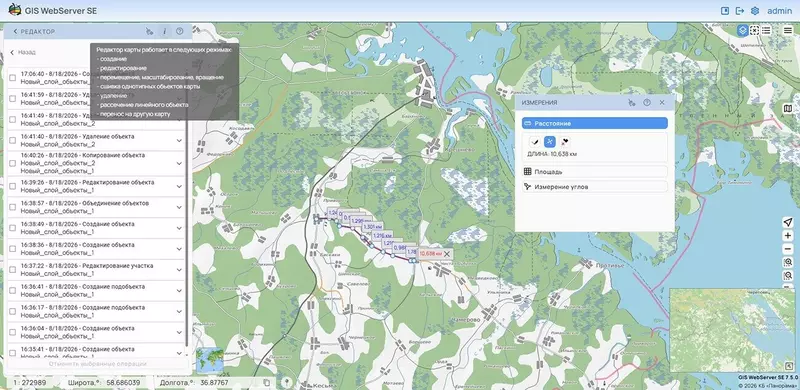Check the 16:41:49 operation checkbox
Viewport: 800px width, 390px height.
[x=13, y=119]
